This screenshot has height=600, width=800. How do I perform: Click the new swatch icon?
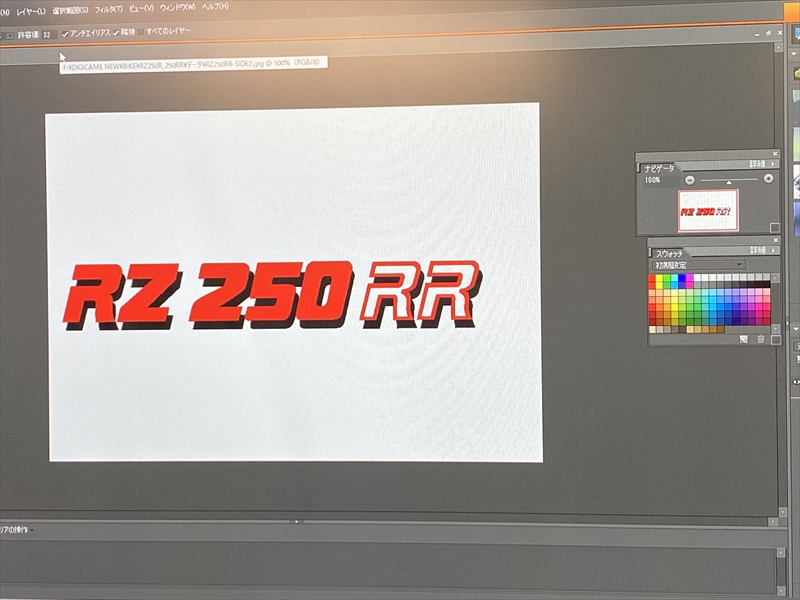pos(743,339)
